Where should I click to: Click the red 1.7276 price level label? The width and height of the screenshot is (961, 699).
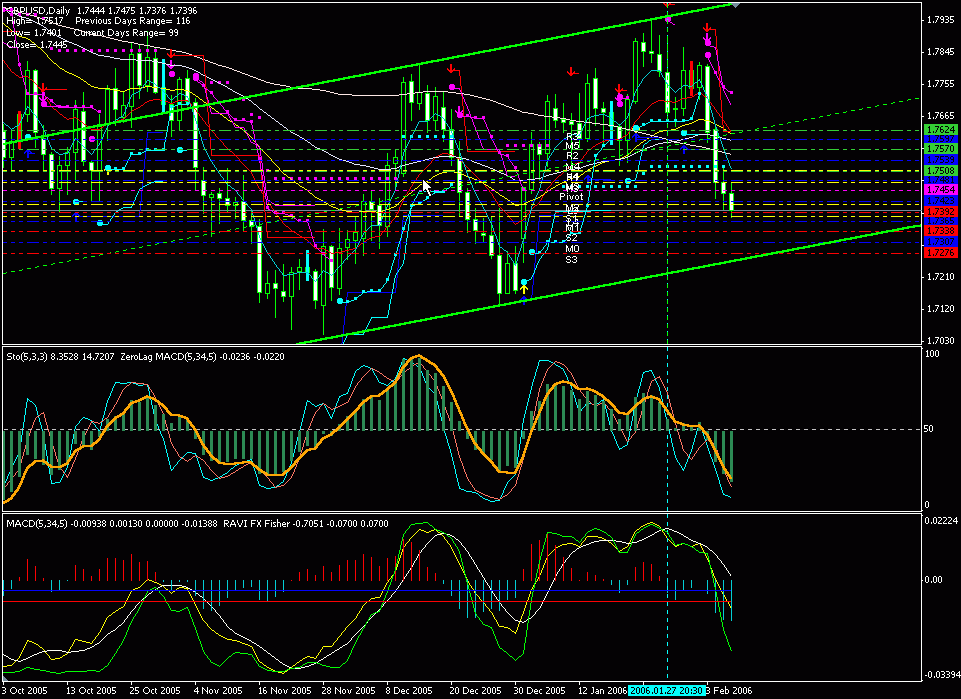click(x=938, y=252)
